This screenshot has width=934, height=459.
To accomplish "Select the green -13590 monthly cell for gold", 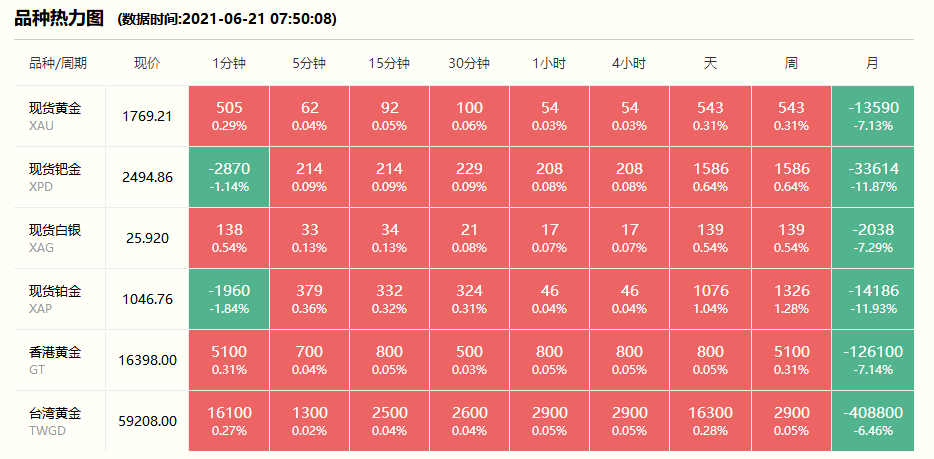I will pos(872,116).
